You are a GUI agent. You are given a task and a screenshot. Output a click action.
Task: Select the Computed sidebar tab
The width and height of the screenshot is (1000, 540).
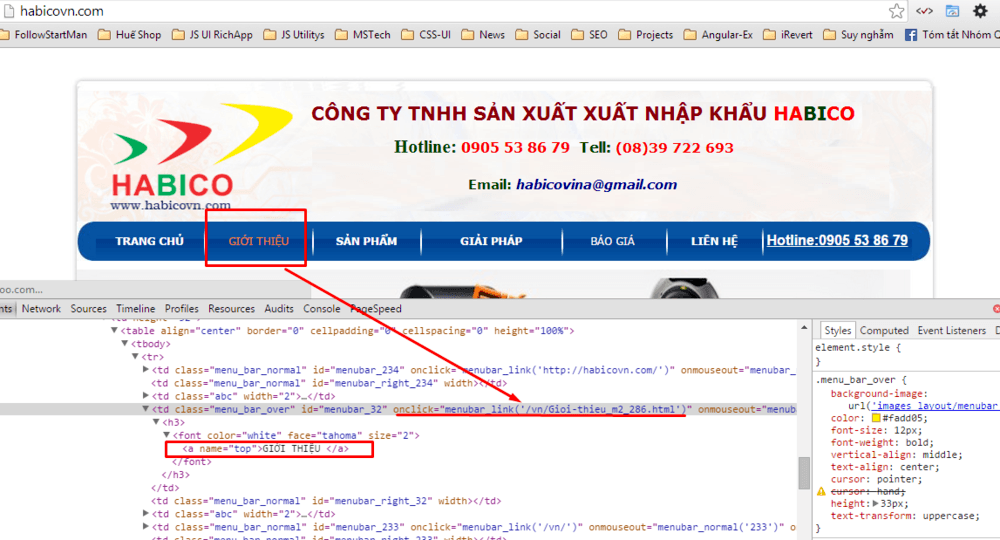tap(884, 330)
